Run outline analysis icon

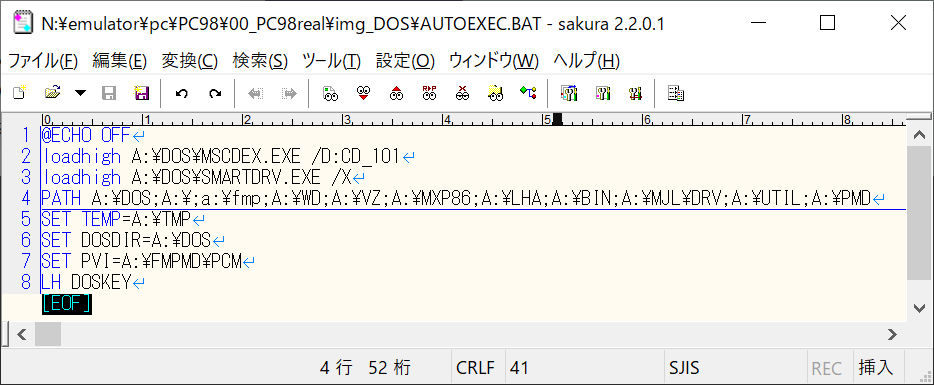click(x=528, y=92)
